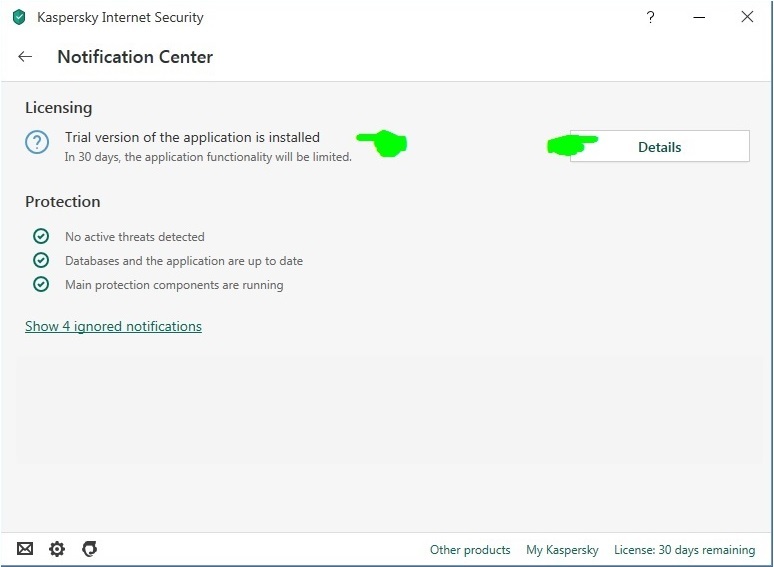The width and height of the screenshot is (774, 567).
Task: Click 'Databases and the application are up to date'
Action: click(184, 261)
